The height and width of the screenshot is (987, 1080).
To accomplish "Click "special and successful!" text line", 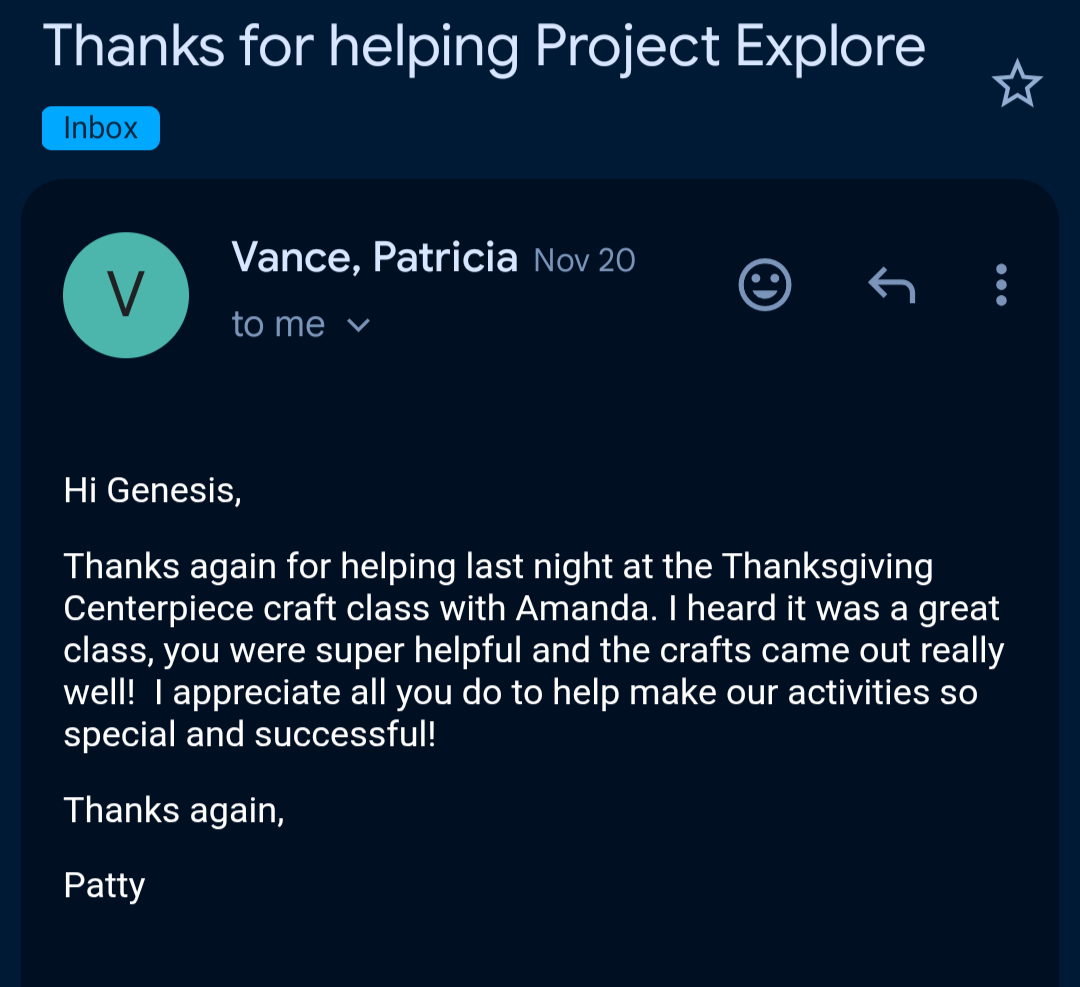I will pos(249,734).
